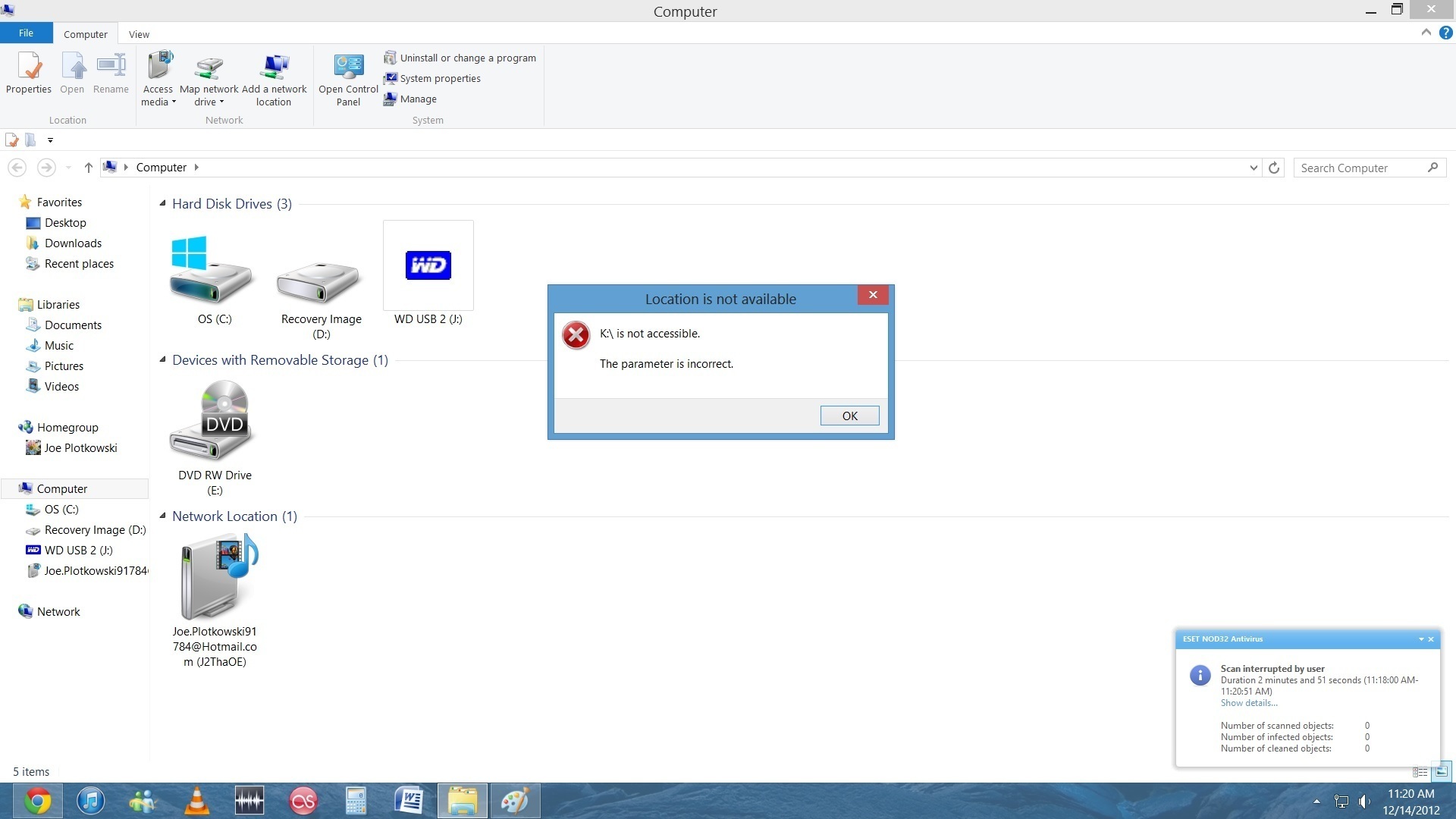Collapse the ribbon with the chevron
1456x819 pixels.
tap(1426, 33)
